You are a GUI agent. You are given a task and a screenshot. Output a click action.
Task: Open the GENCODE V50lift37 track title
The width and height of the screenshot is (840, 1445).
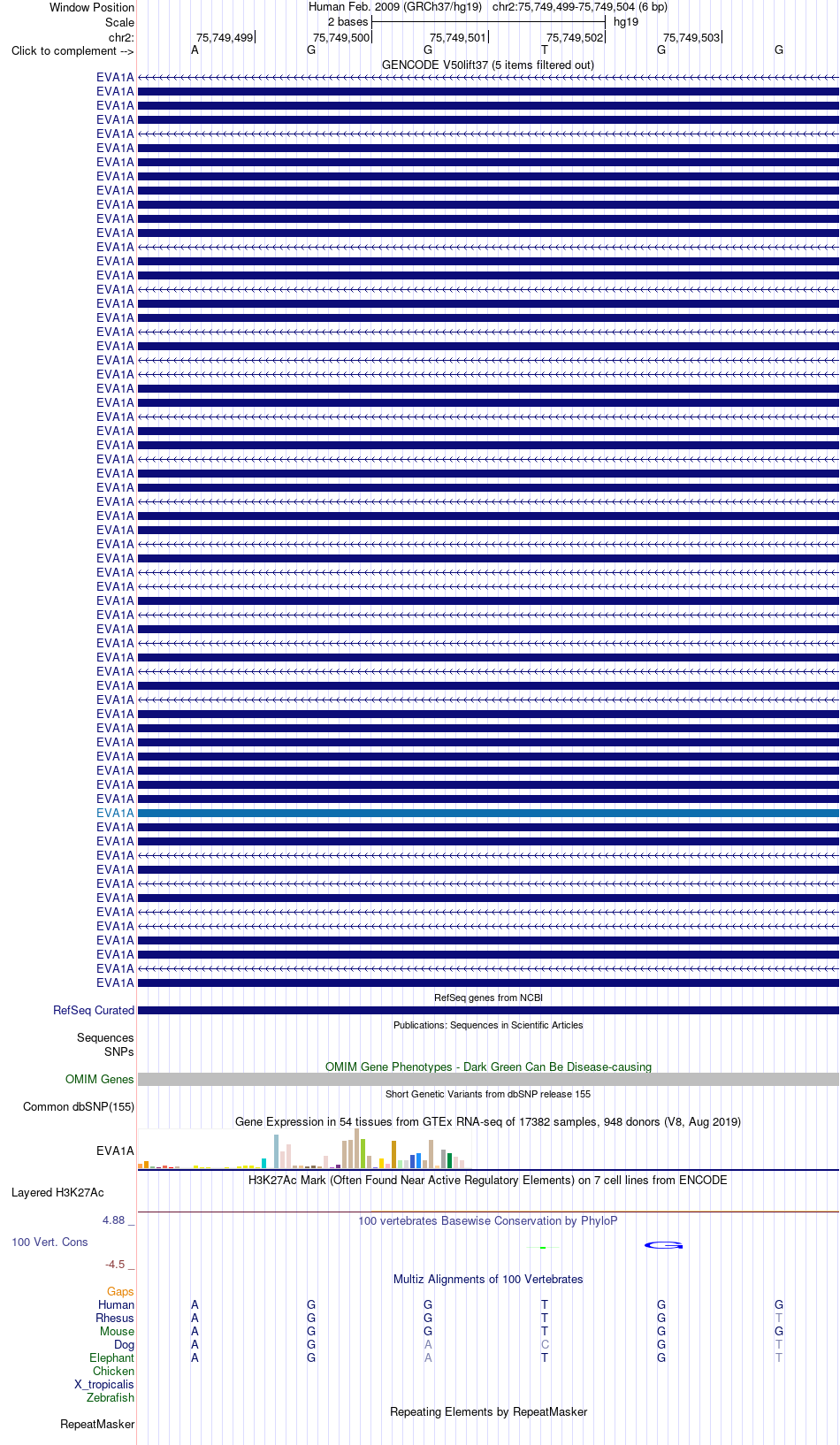[x=488, y=65]
